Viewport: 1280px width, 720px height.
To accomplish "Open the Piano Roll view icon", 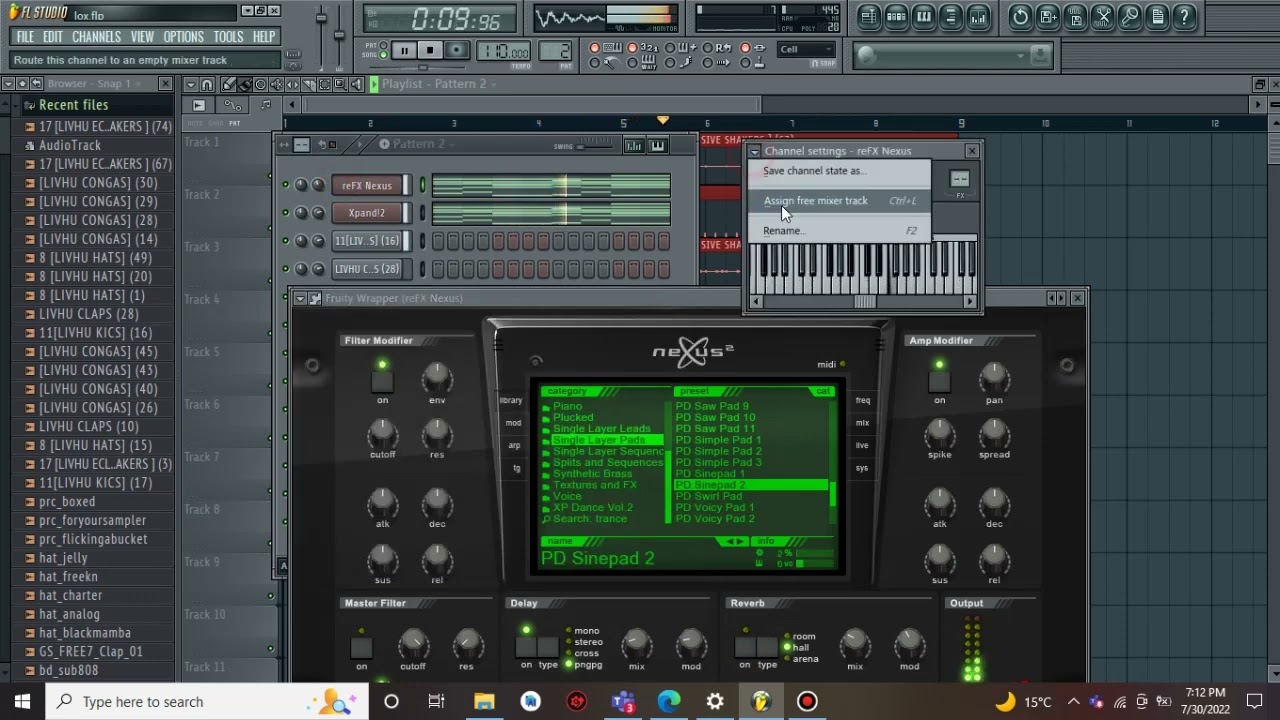I will click(x=923, y=16).
